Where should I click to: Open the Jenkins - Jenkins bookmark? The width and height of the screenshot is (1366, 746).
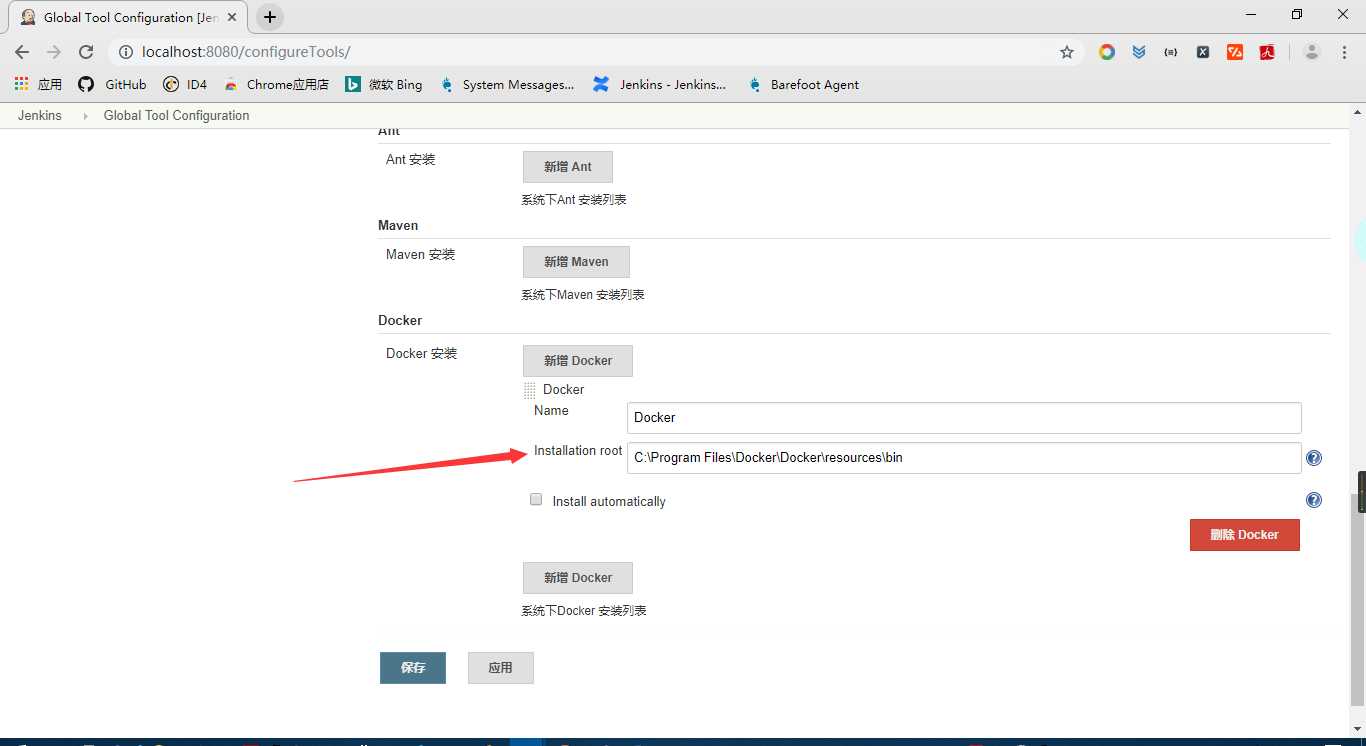click(660, 84)
